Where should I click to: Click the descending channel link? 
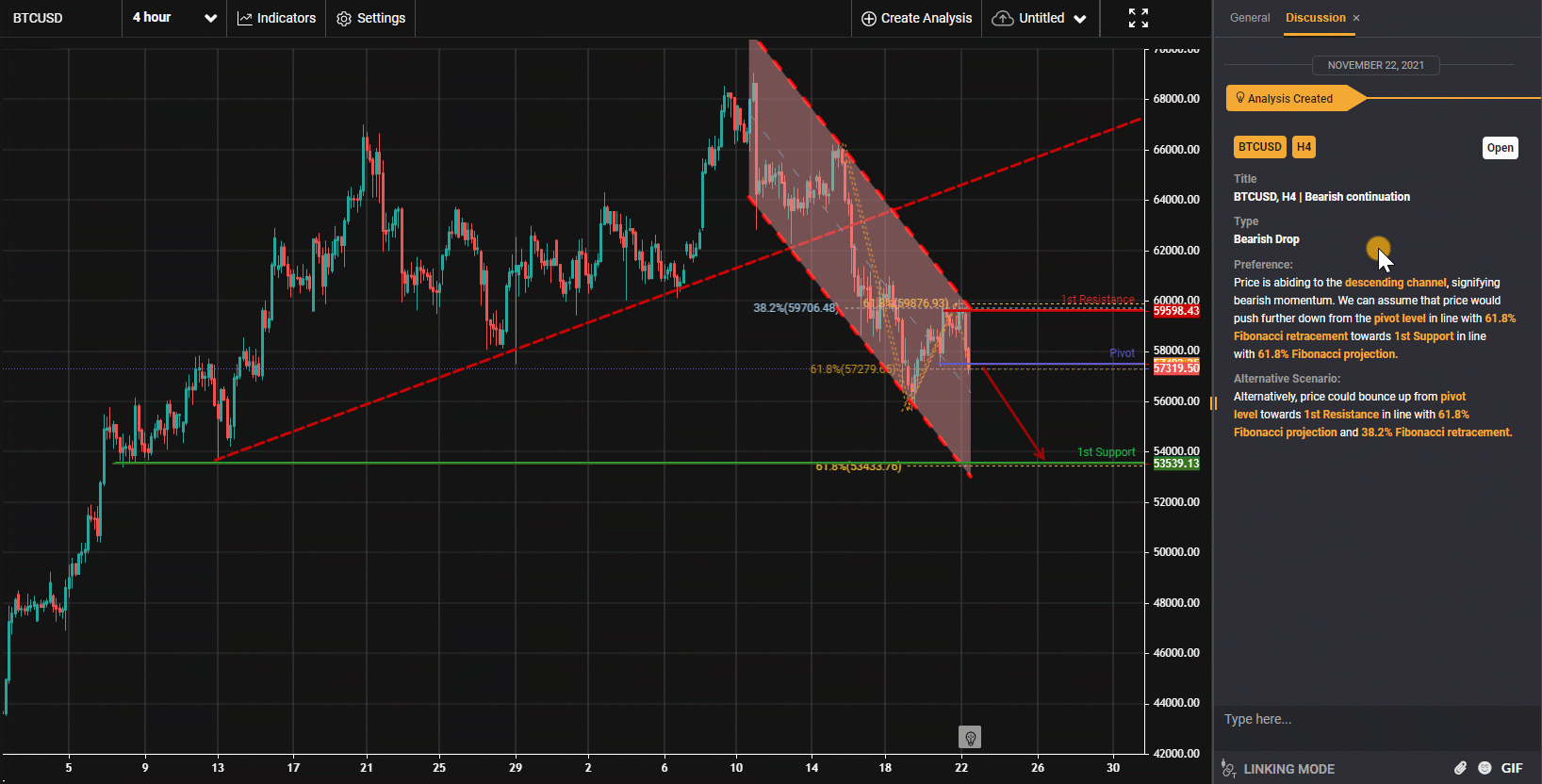coord(1395,283)
